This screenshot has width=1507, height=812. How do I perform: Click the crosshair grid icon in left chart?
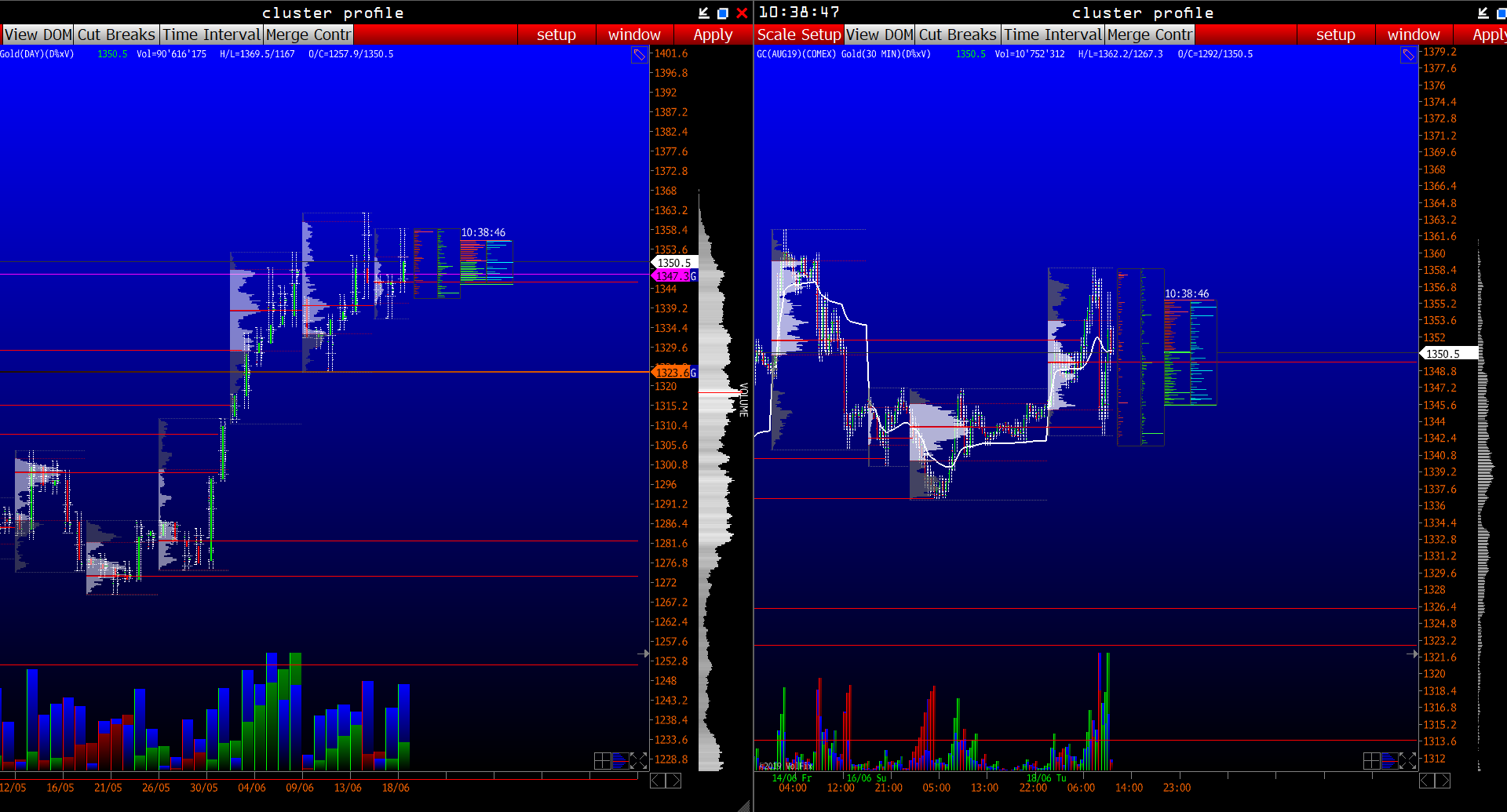(603, 760)
